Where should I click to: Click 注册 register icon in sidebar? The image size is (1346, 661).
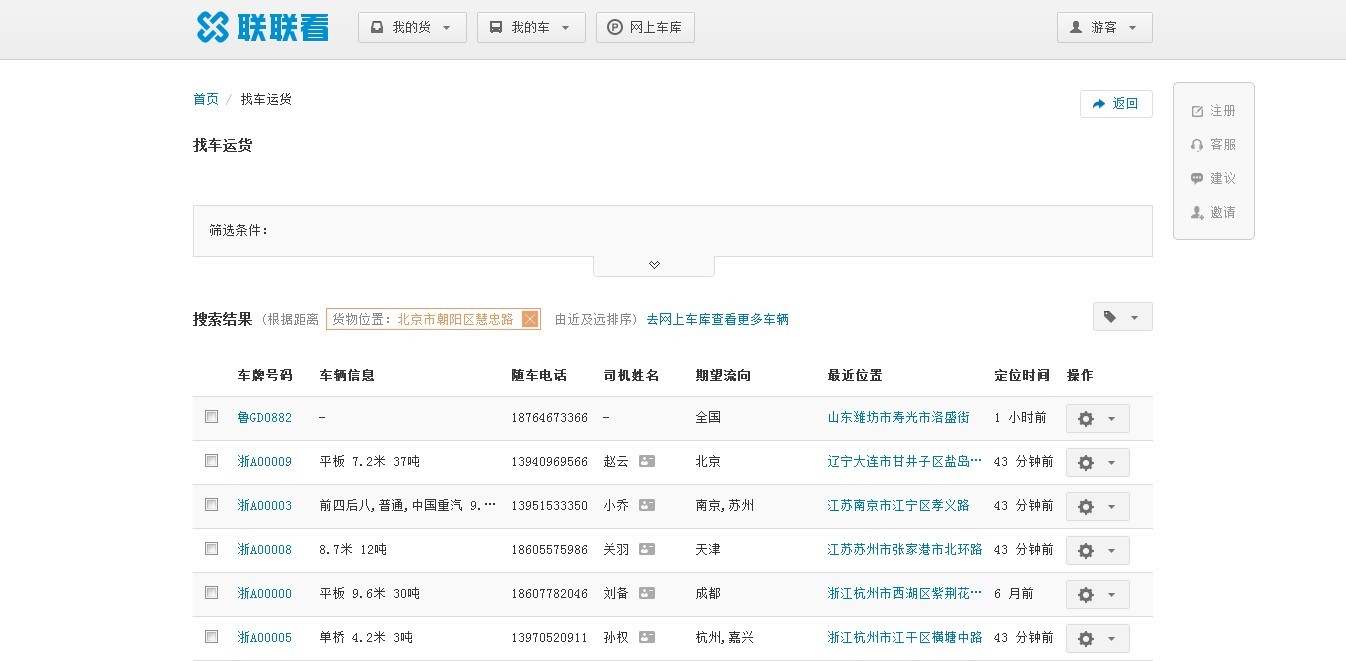click(x=1197, y=111)
